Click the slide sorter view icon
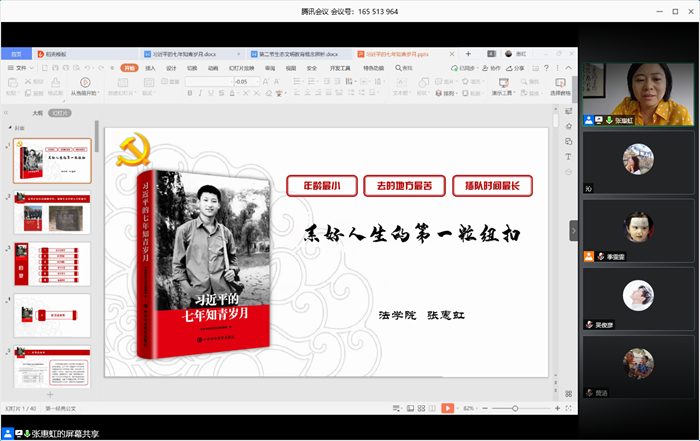 pos(421,408)
